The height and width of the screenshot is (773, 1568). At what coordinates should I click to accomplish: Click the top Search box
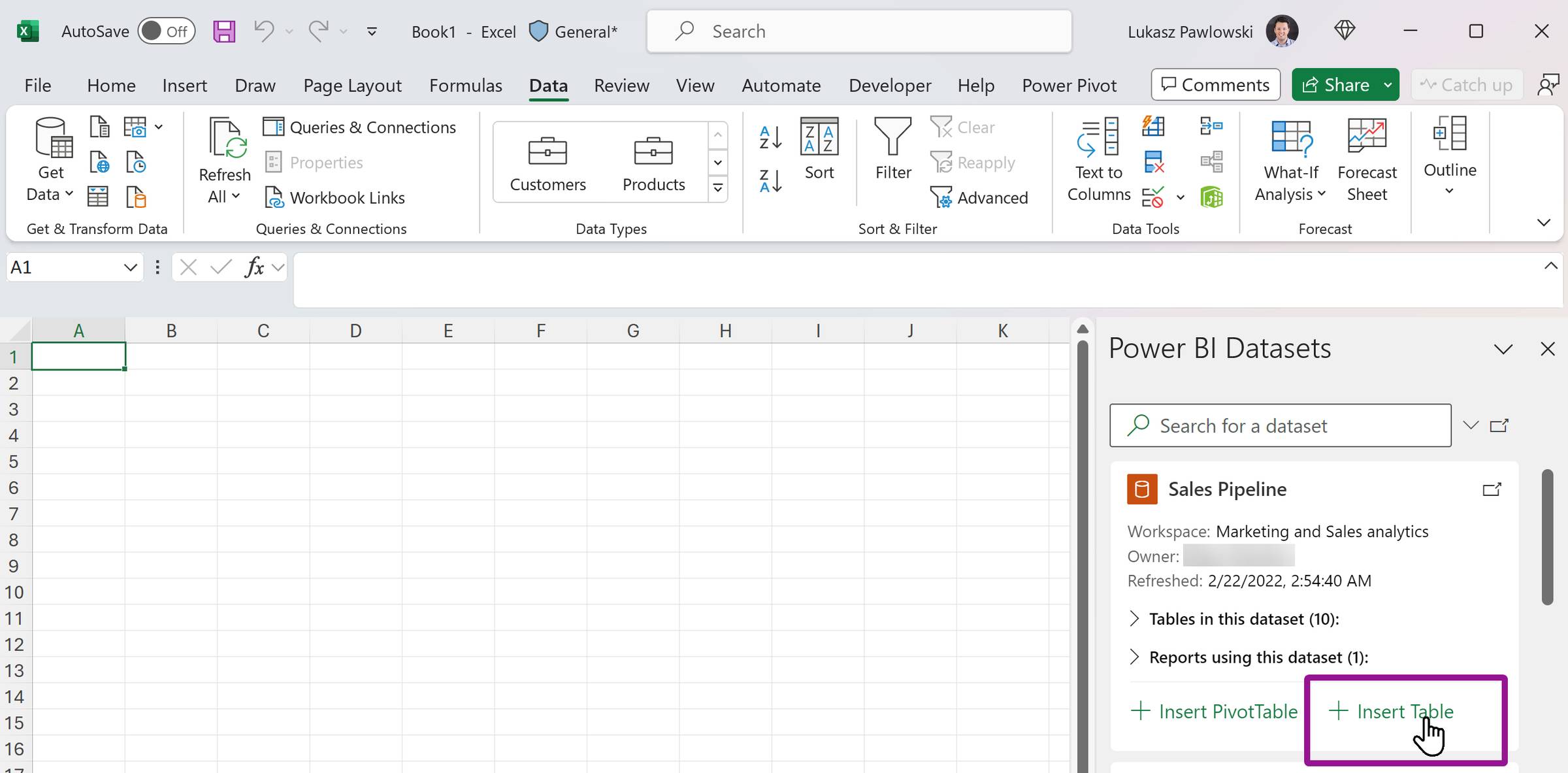tap(858, 31)
